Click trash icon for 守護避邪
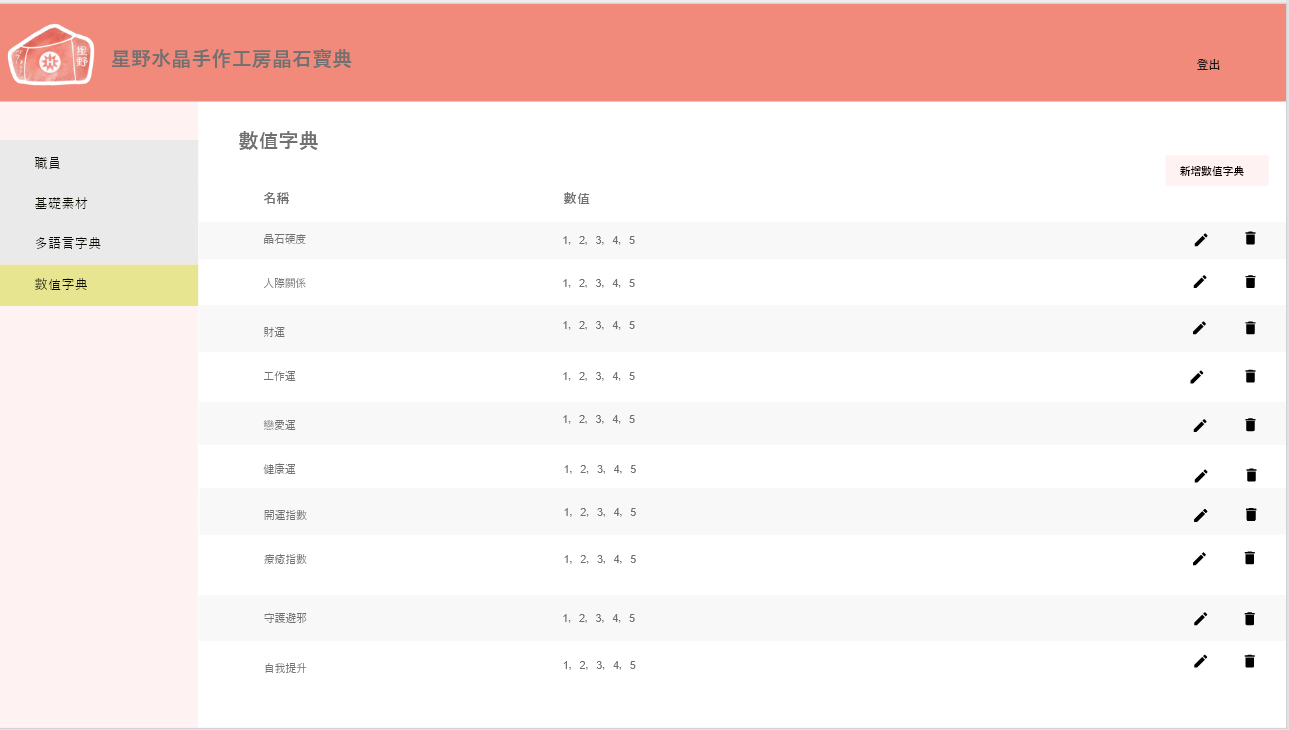Image resolution: width=1289 pixels, height=730 pixels. click(1250, 619)
